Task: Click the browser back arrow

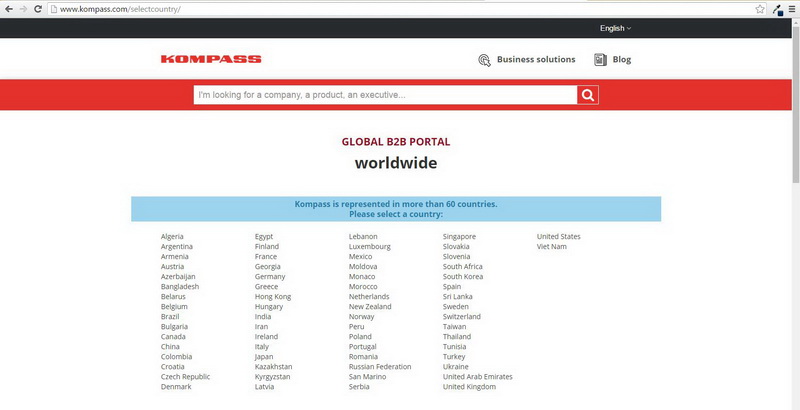Action: [9, 9]
